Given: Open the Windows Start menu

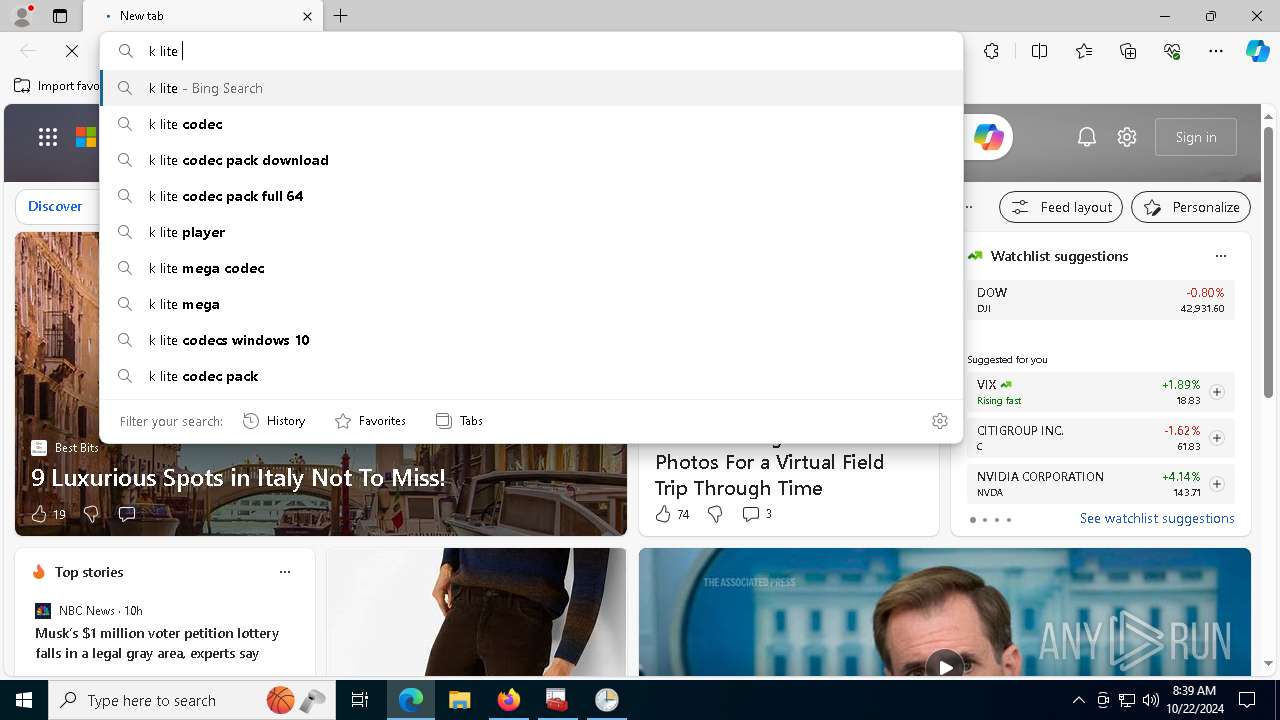Looking at the screenshot, I should coord(24,700).
